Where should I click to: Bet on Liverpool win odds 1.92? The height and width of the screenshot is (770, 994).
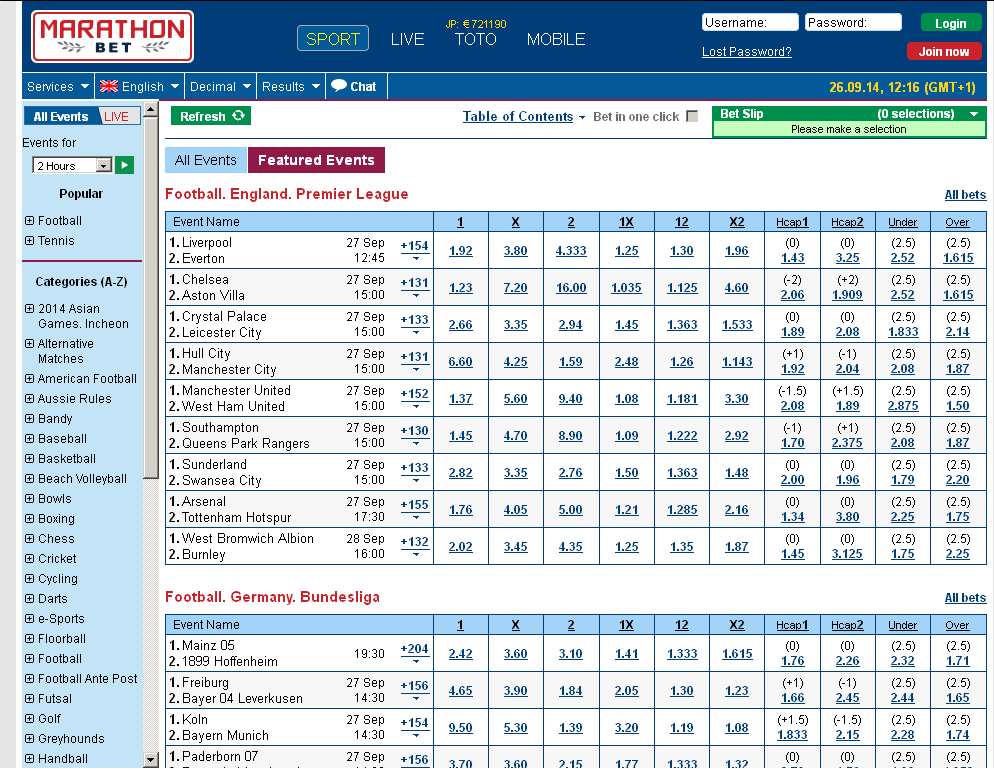pos(461,251)
